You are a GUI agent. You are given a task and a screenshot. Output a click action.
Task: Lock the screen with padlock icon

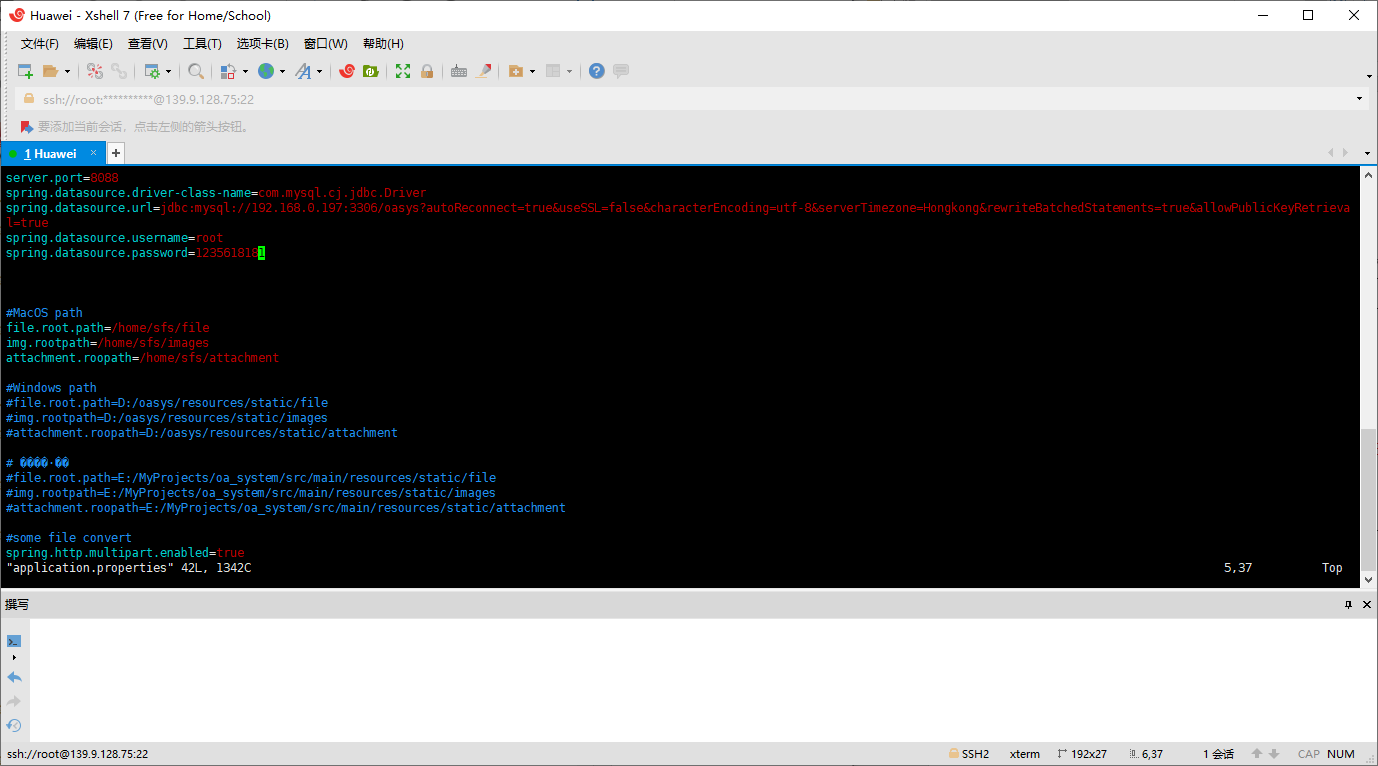point(427,71)
